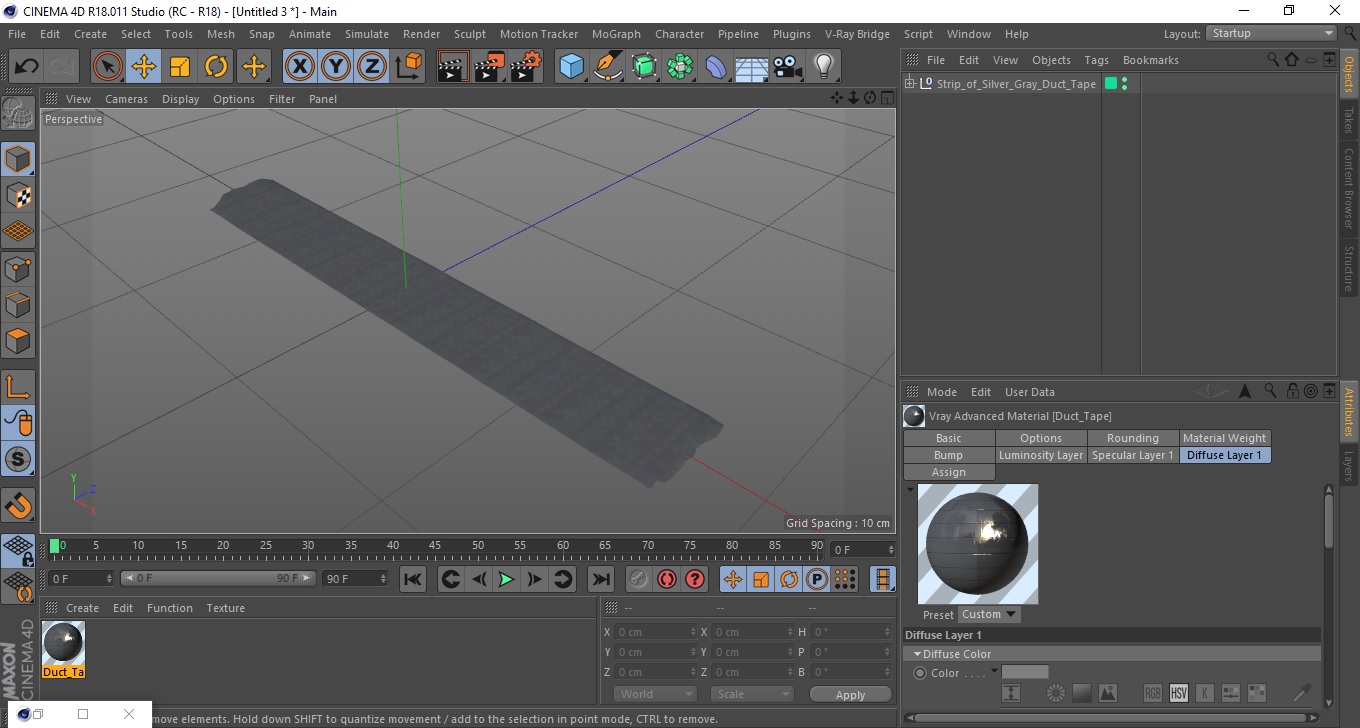Switch to Polygons mode

[x=18, y=340]
